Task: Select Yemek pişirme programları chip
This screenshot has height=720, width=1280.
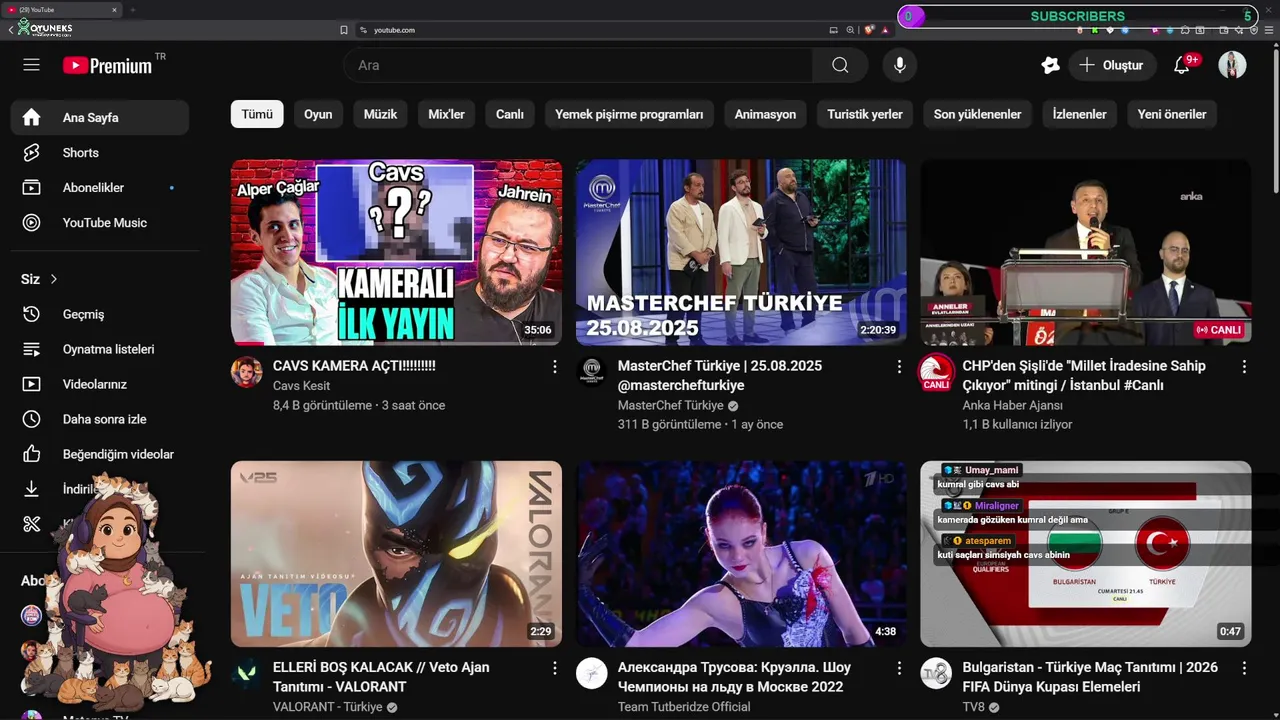Action: tap(629, 114)
